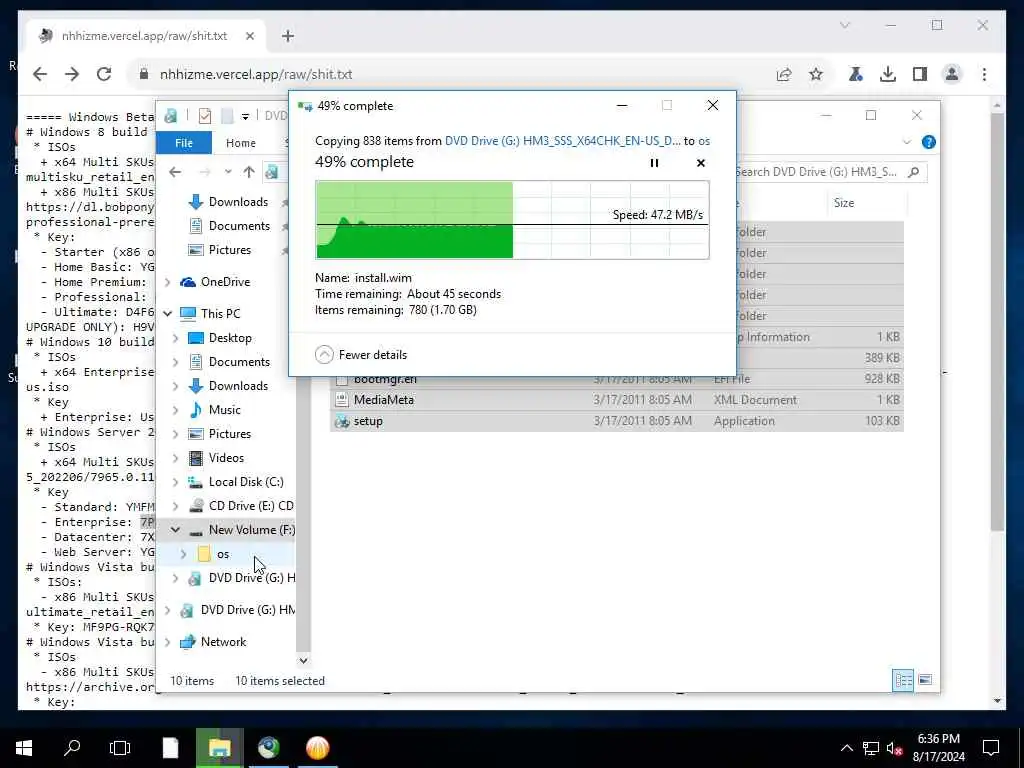The height and width of the screenshot is (768, 1024).
Task: Reload the browser page
Action: click(x=104, y=74)
